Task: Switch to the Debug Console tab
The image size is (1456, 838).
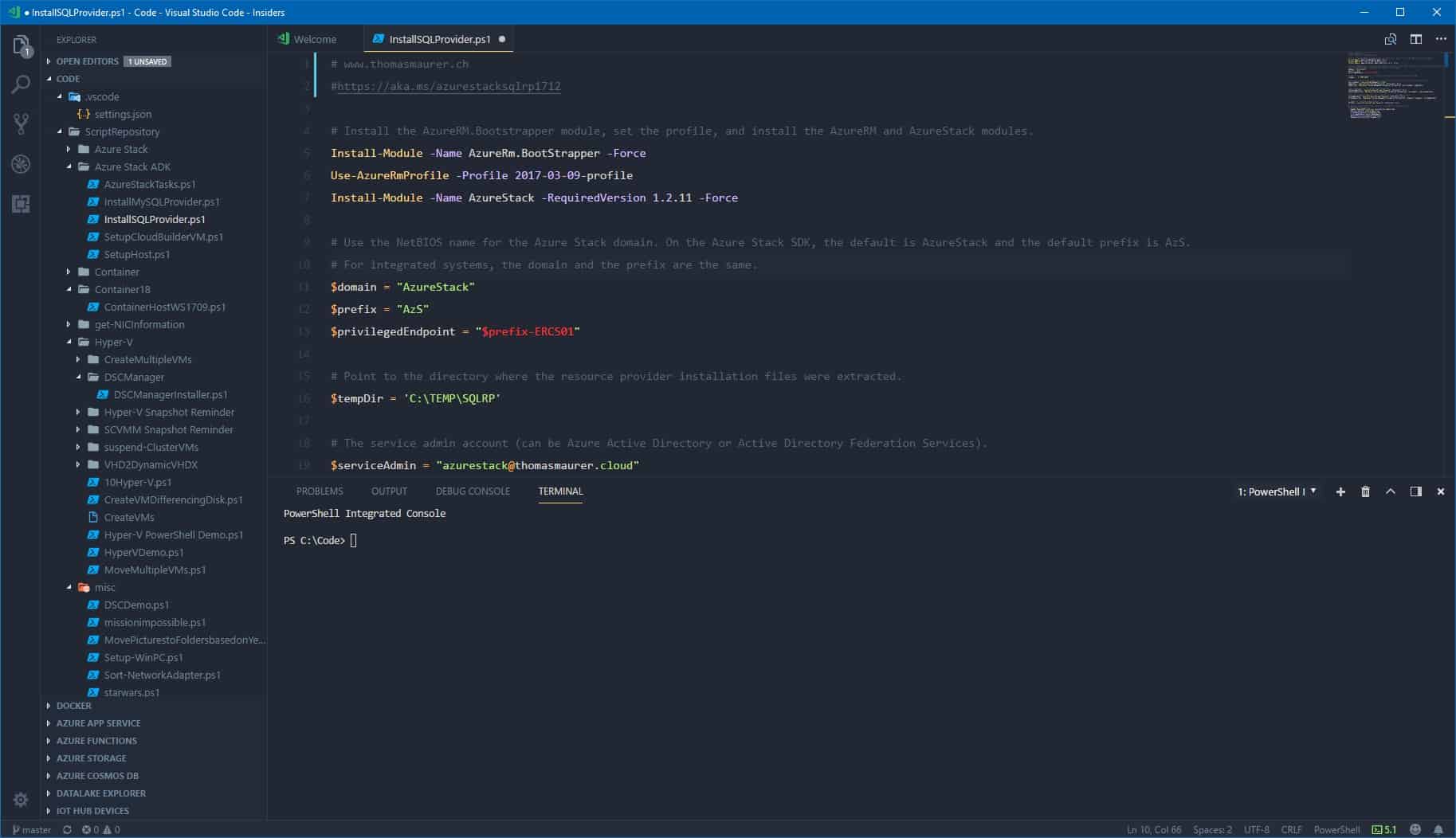Action: point(473,491)
